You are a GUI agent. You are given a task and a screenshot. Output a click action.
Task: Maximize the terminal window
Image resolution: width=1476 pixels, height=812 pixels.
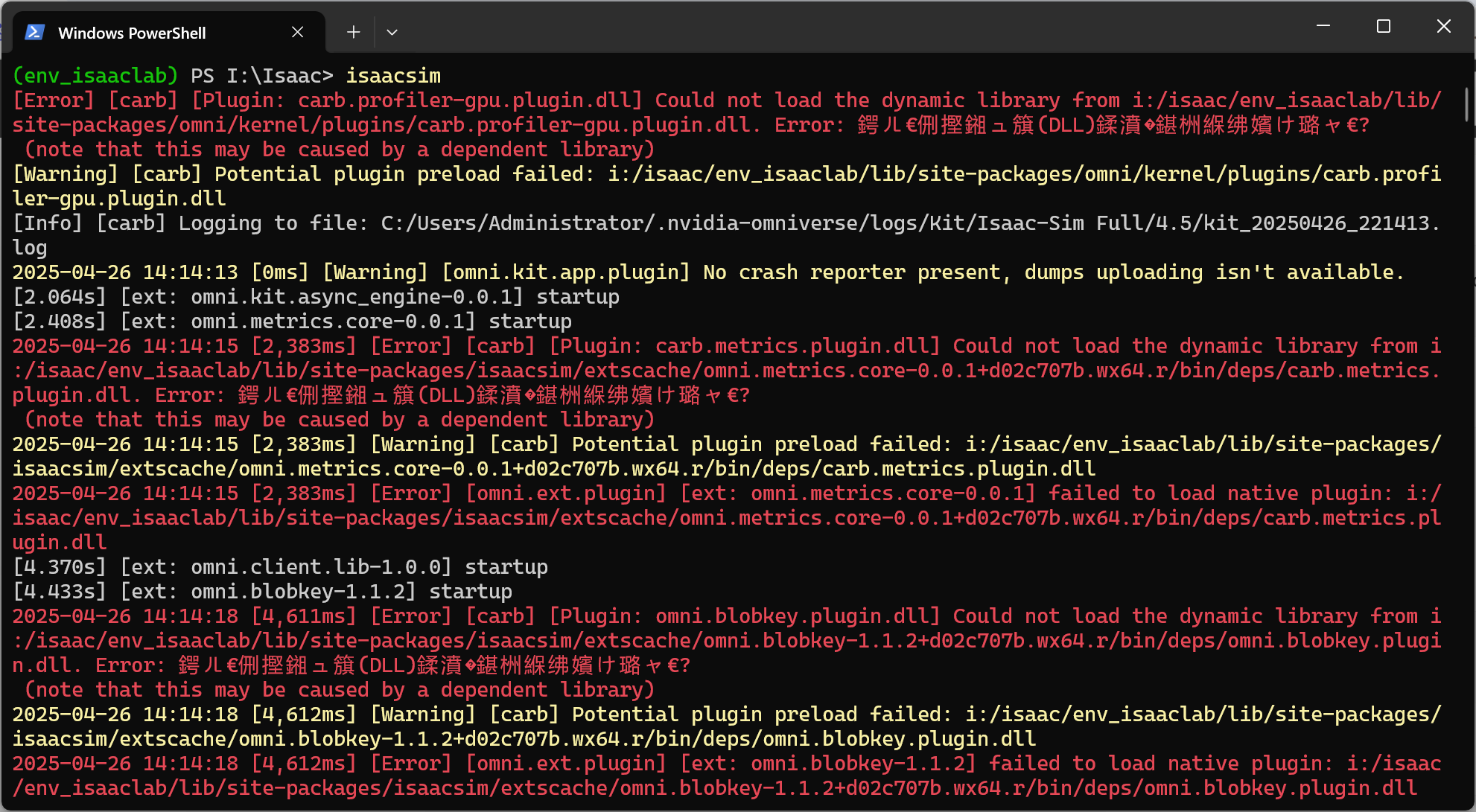1384,26
